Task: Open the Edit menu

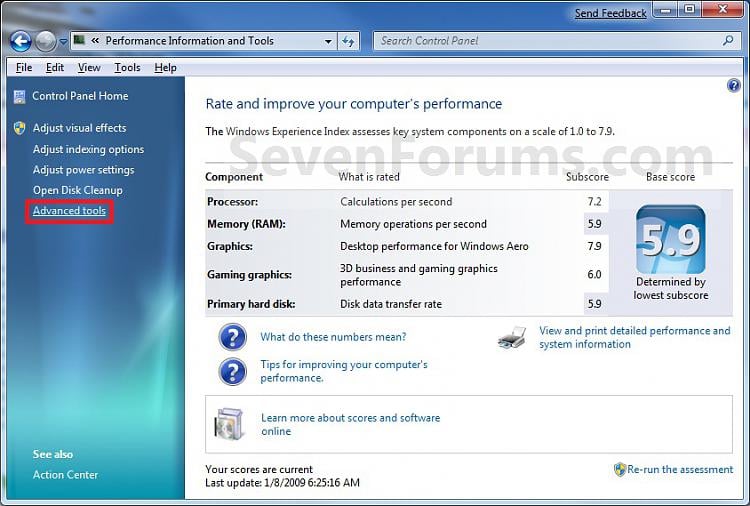Action: point(55,67)
